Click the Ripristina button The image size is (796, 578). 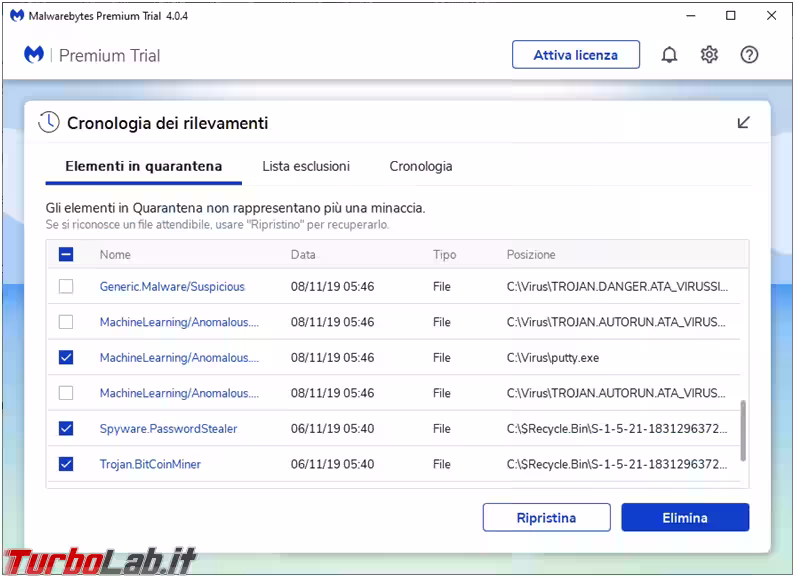546,517
